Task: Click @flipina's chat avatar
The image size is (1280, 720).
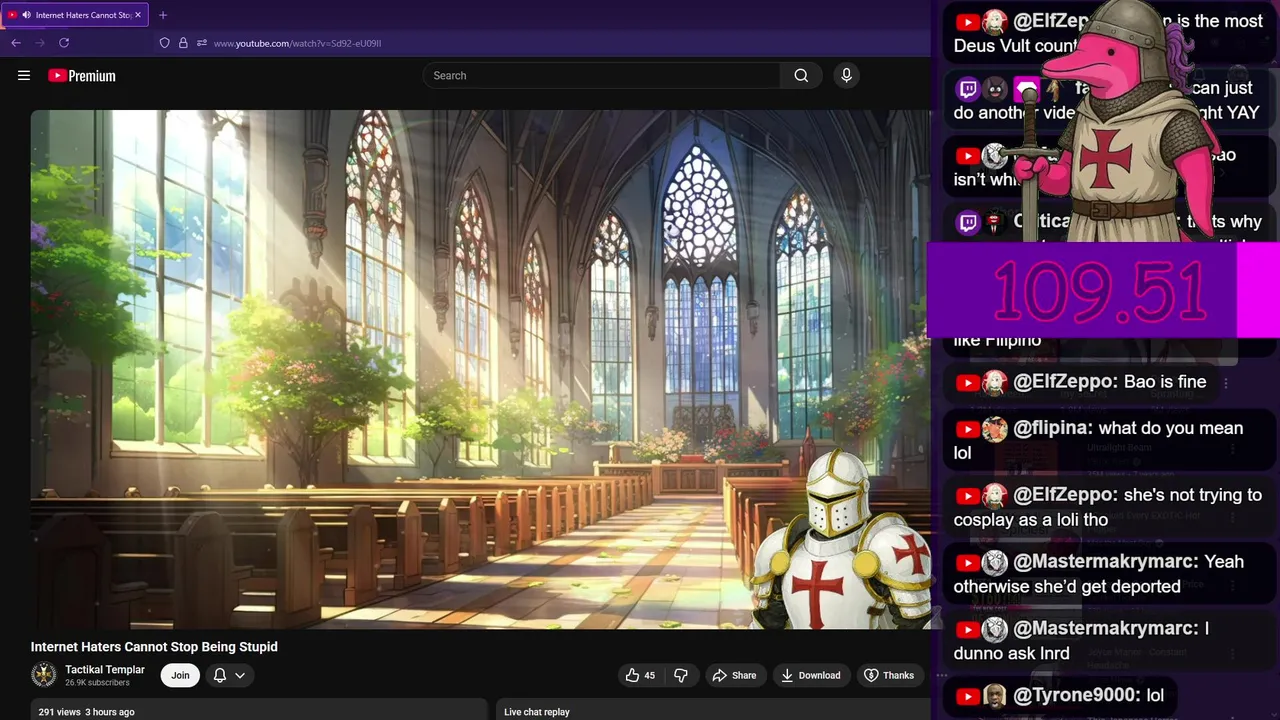Action: pos(994,429)
